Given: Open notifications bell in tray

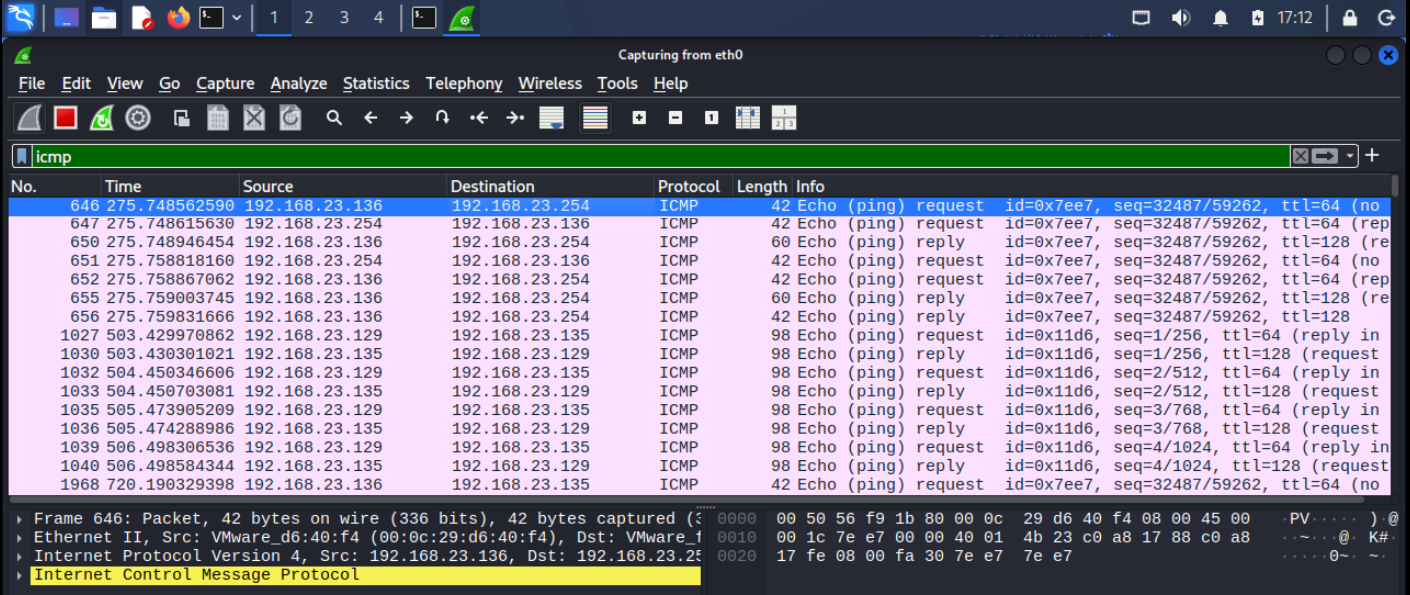Looking at the screenshot, I should [1221, 17].
